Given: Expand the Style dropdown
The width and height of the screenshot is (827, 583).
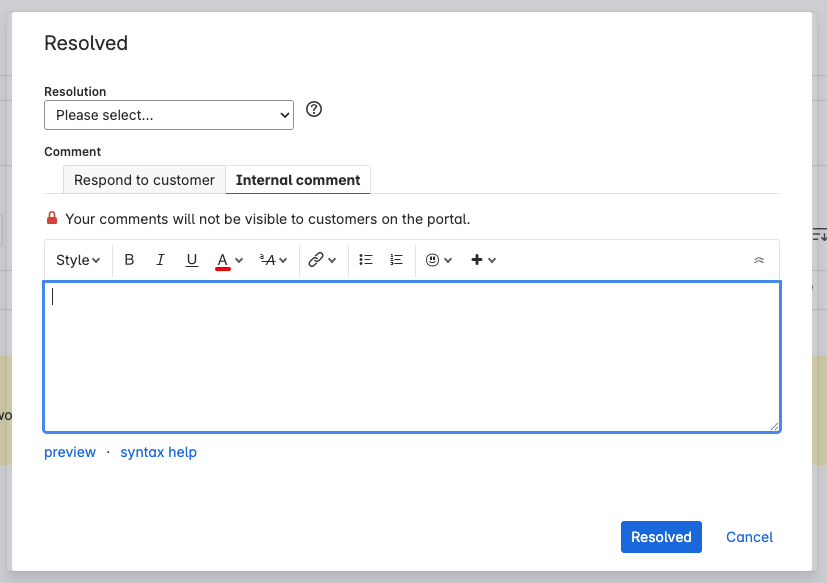Looking at the screenshot, I should 78,260.
